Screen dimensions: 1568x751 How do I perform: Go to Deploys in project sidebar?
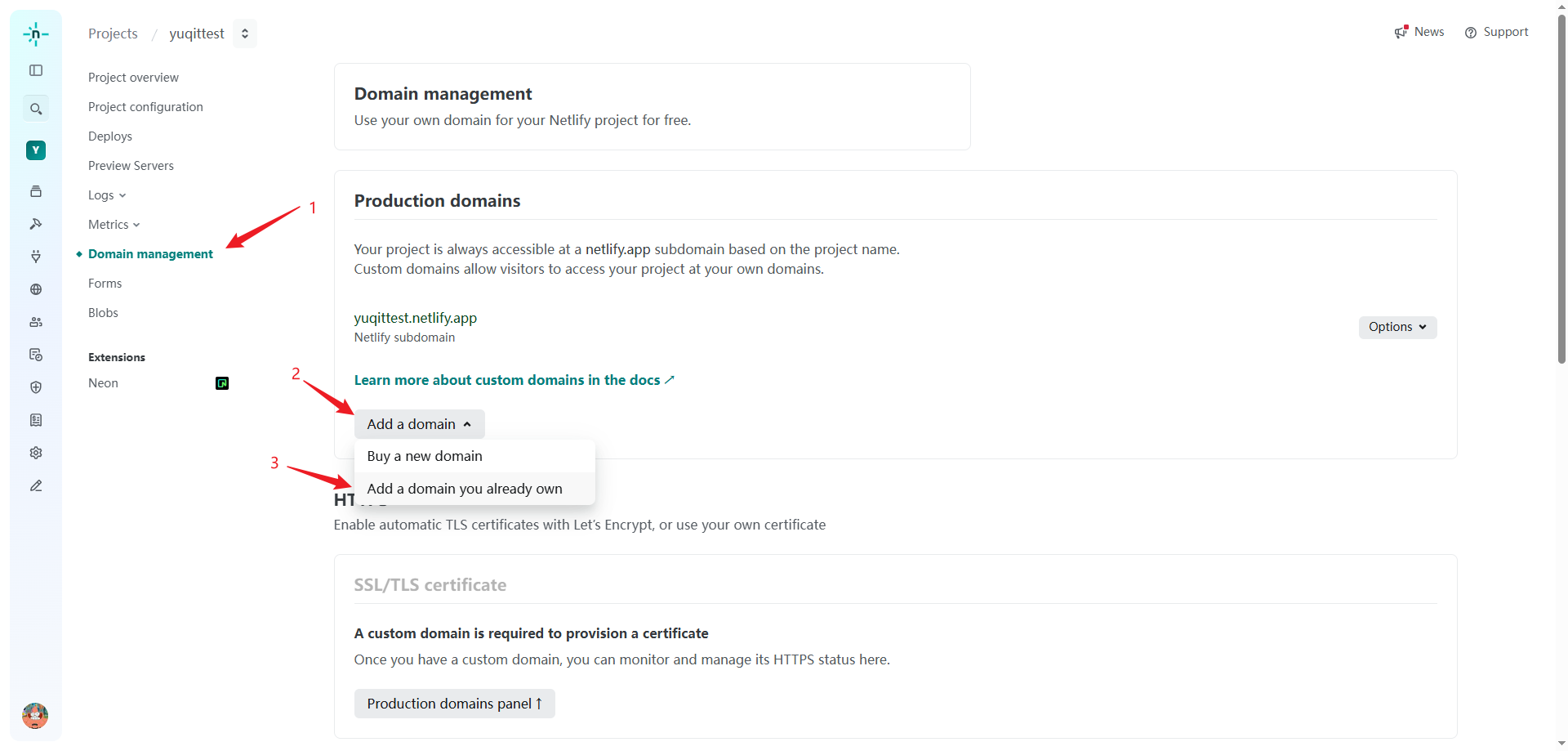point(110,136)
